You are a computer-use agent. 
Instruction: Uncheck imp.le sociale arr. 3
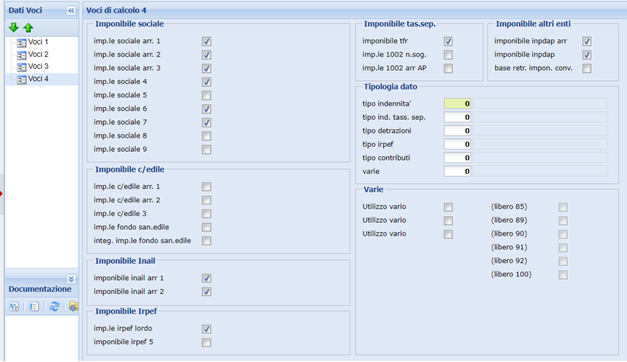tap(206, 68)
